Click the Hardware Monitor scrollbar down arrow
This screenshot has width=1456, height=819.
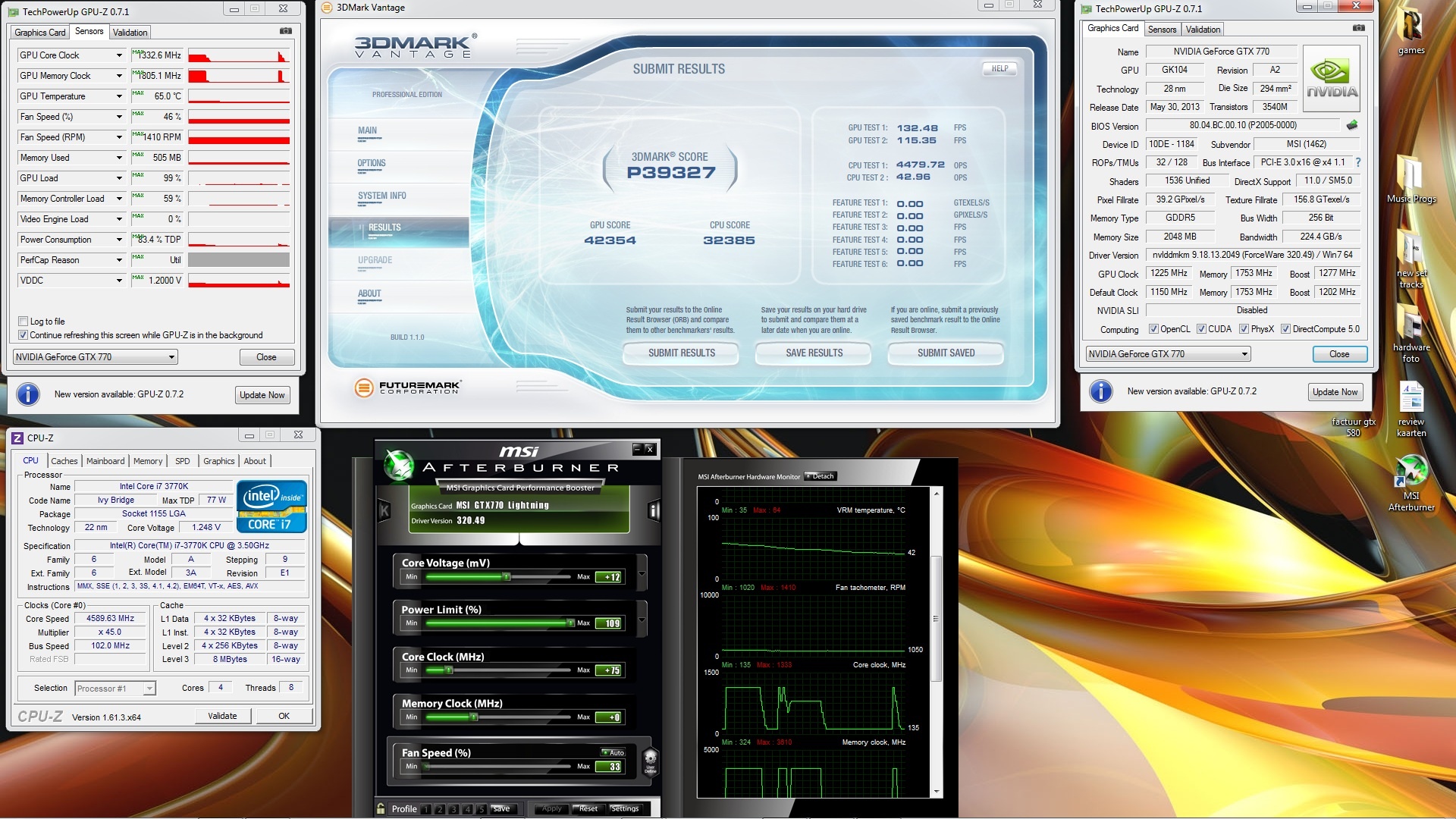tap(937, 792)
